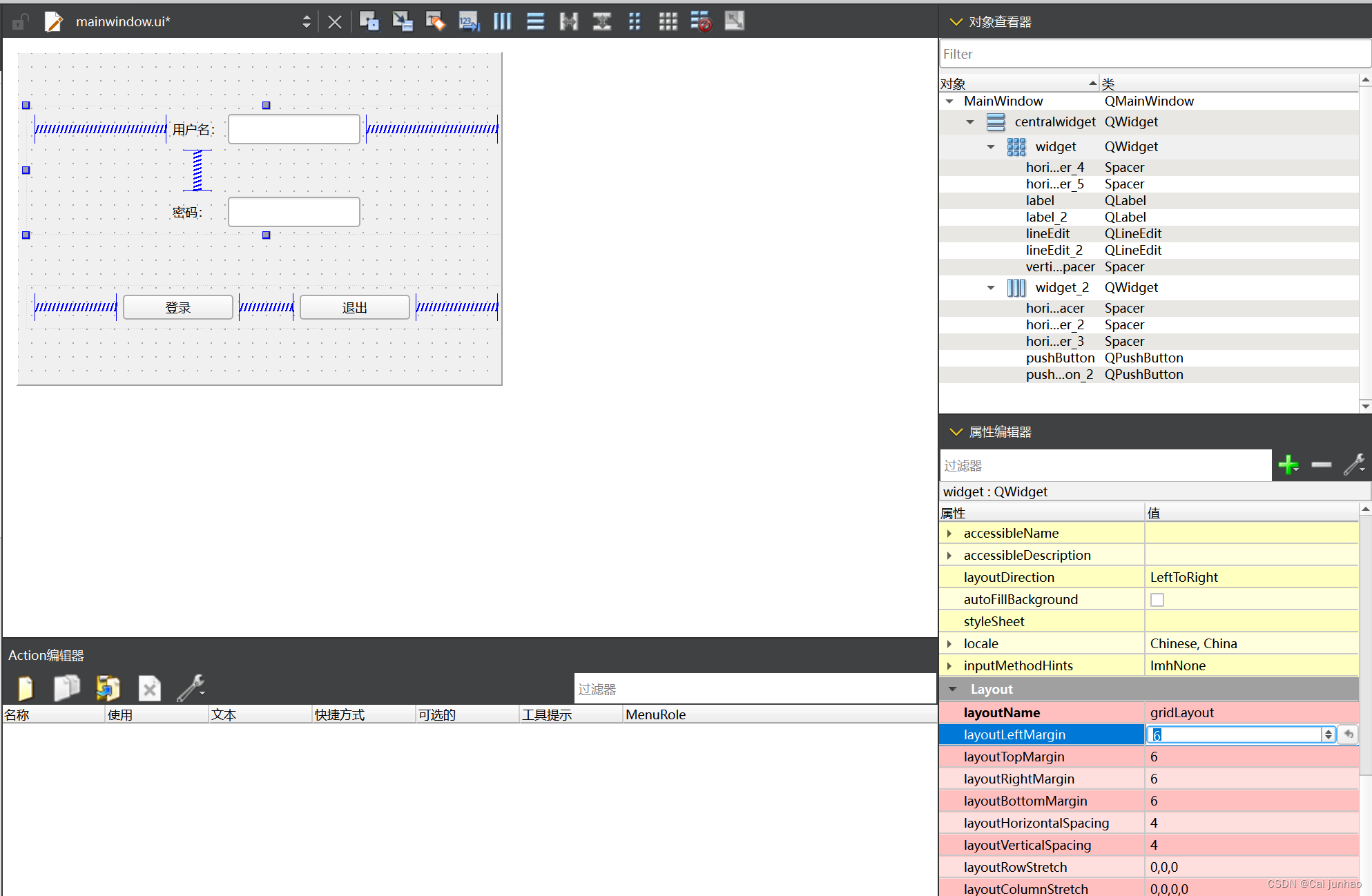Apply Lay Out Vertically from the toolbar

pos(535,21)
